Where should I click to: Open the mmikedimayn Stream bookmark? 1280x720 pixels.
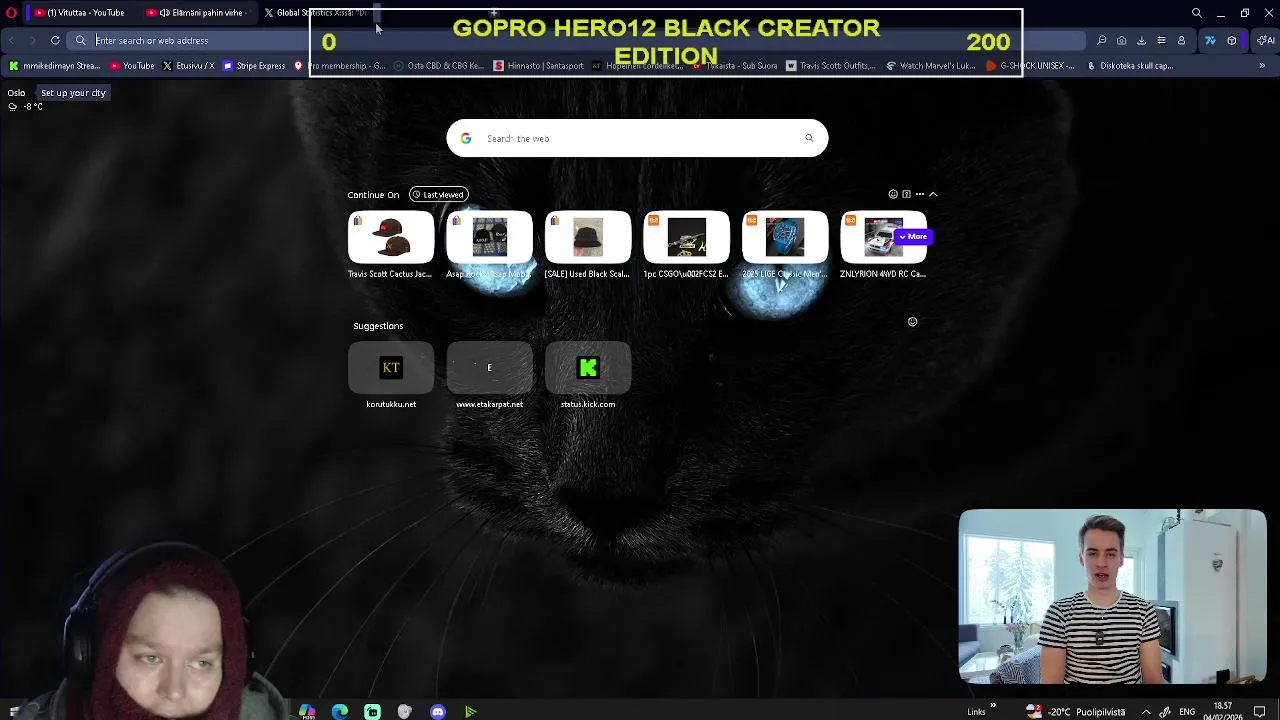[54, 66]
